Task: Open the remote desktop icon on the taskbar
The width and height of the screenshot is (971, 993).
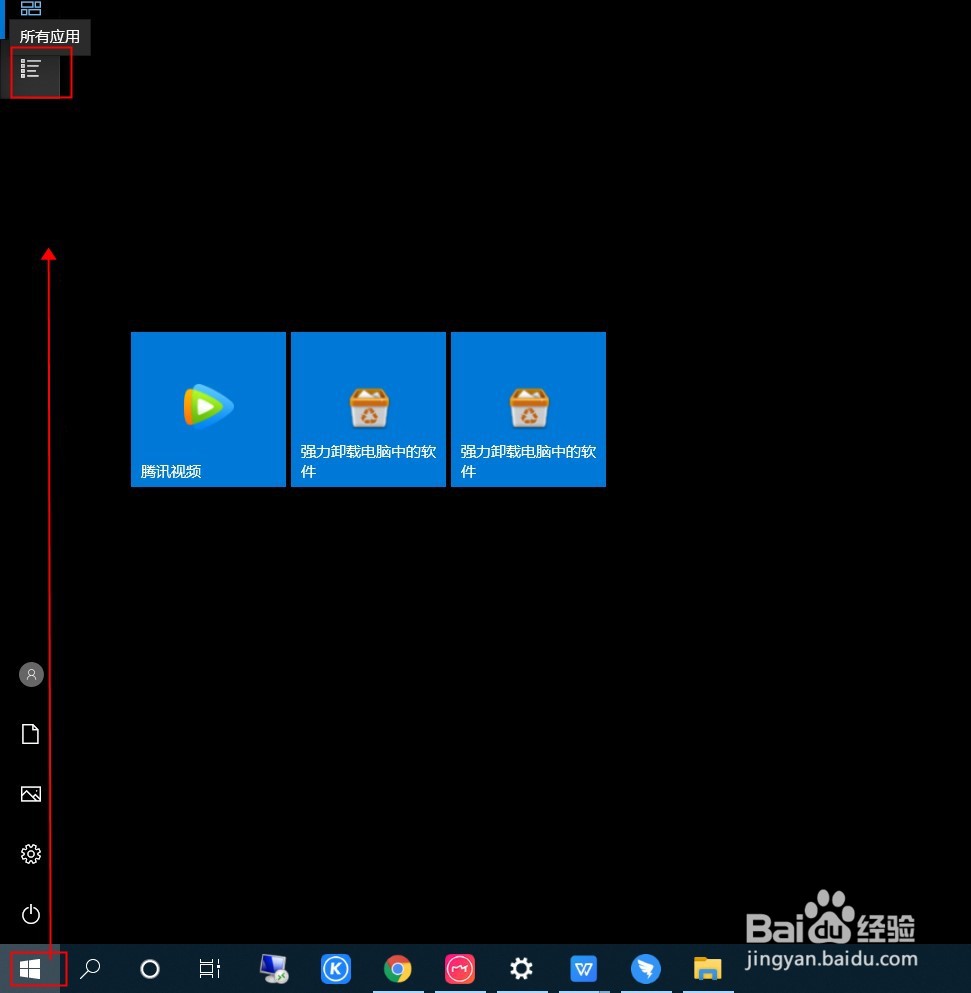Action: pos(273,968)
